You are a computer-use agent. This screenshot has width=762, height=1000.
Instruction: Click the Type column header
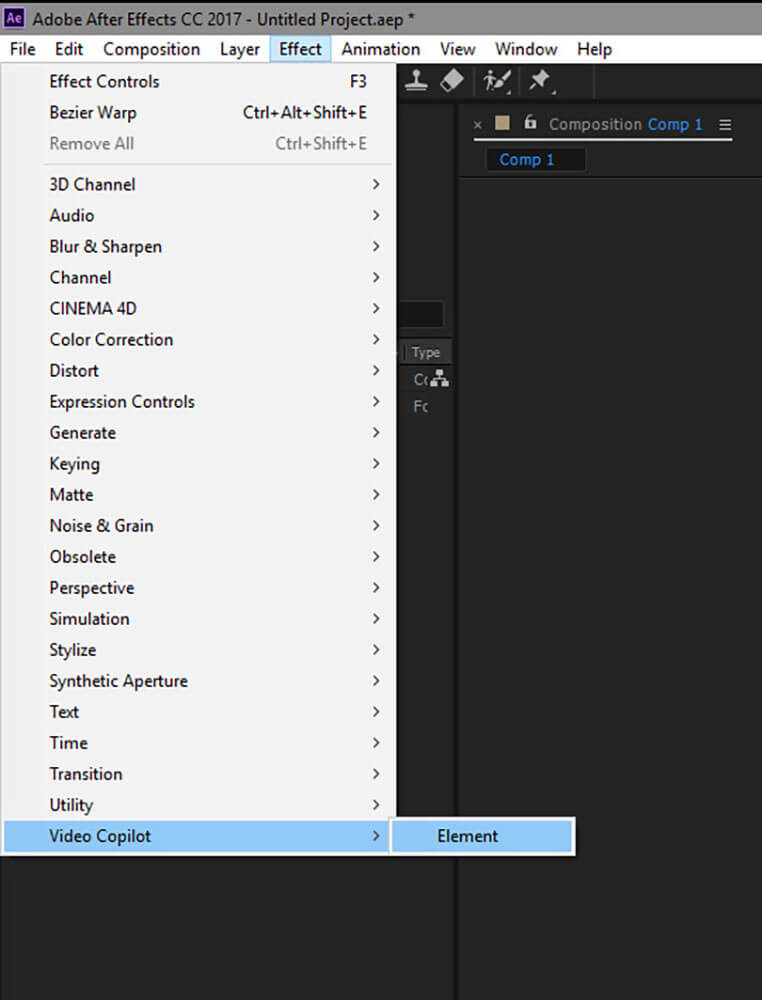click(x=426, y=352)
